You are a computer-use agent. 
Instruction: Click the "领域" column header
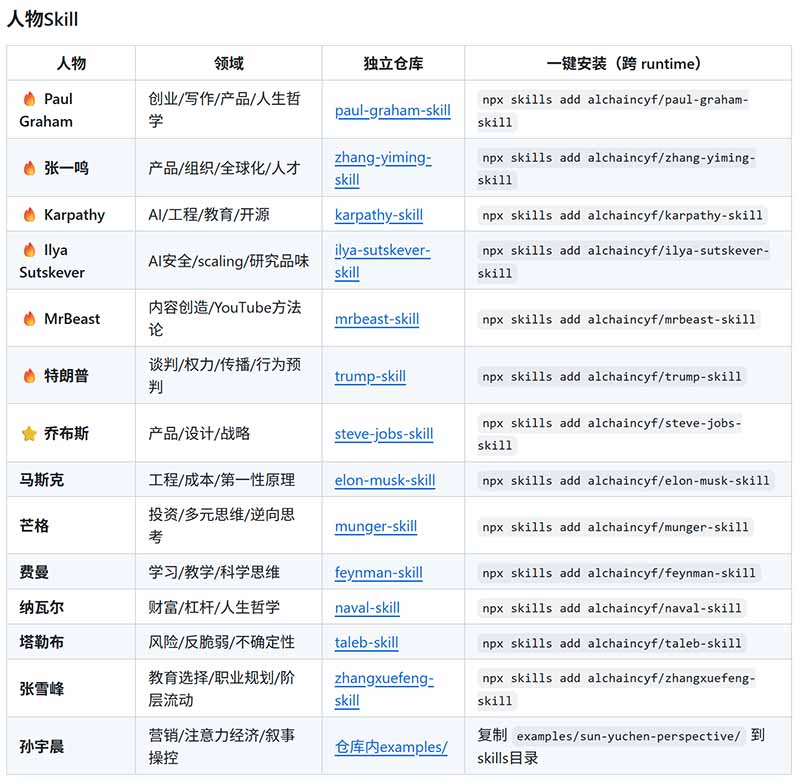click(x=229, y=63)
